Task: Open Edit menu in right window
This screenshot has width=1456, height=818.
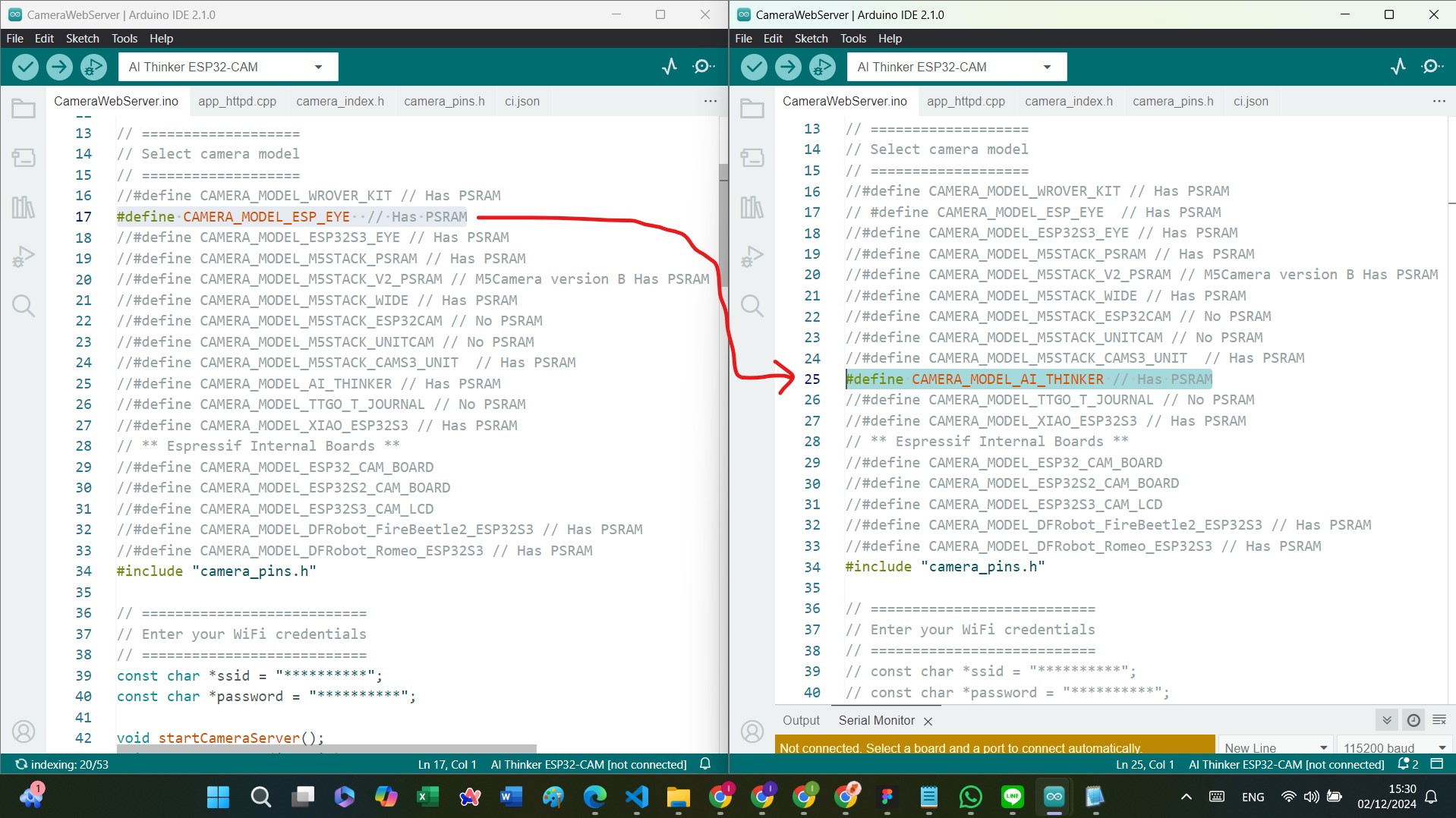Action: pyautogui.click(x=773, y=38)
